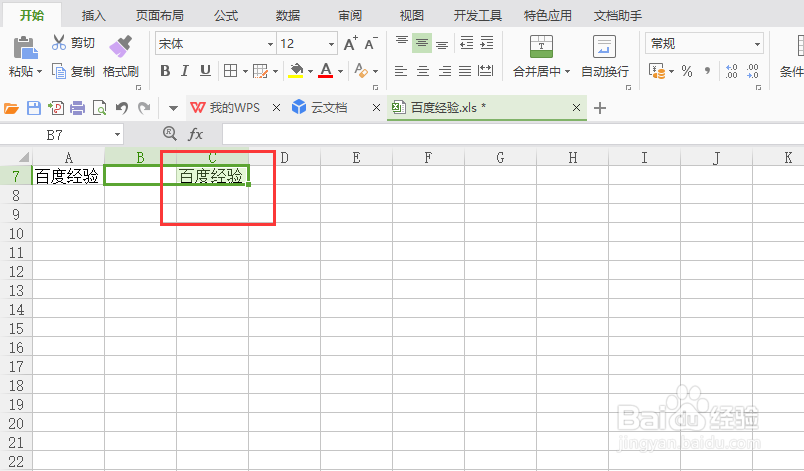Click the Paste clipboard icon
The height and width of the screenshot is (471, 804).
(25, 48)
